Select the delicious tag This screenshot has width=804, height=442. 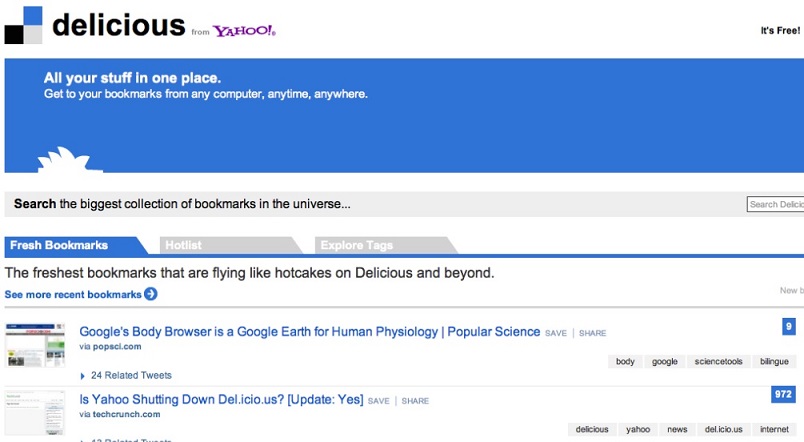pyautogui.click(x=592, y=429)
